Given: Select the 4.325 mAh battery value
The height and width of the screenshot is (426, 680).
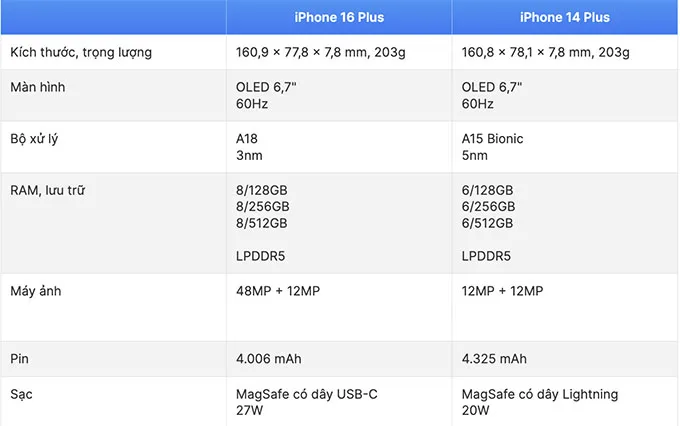Looking at the screenshot, I should click(494, 359).
